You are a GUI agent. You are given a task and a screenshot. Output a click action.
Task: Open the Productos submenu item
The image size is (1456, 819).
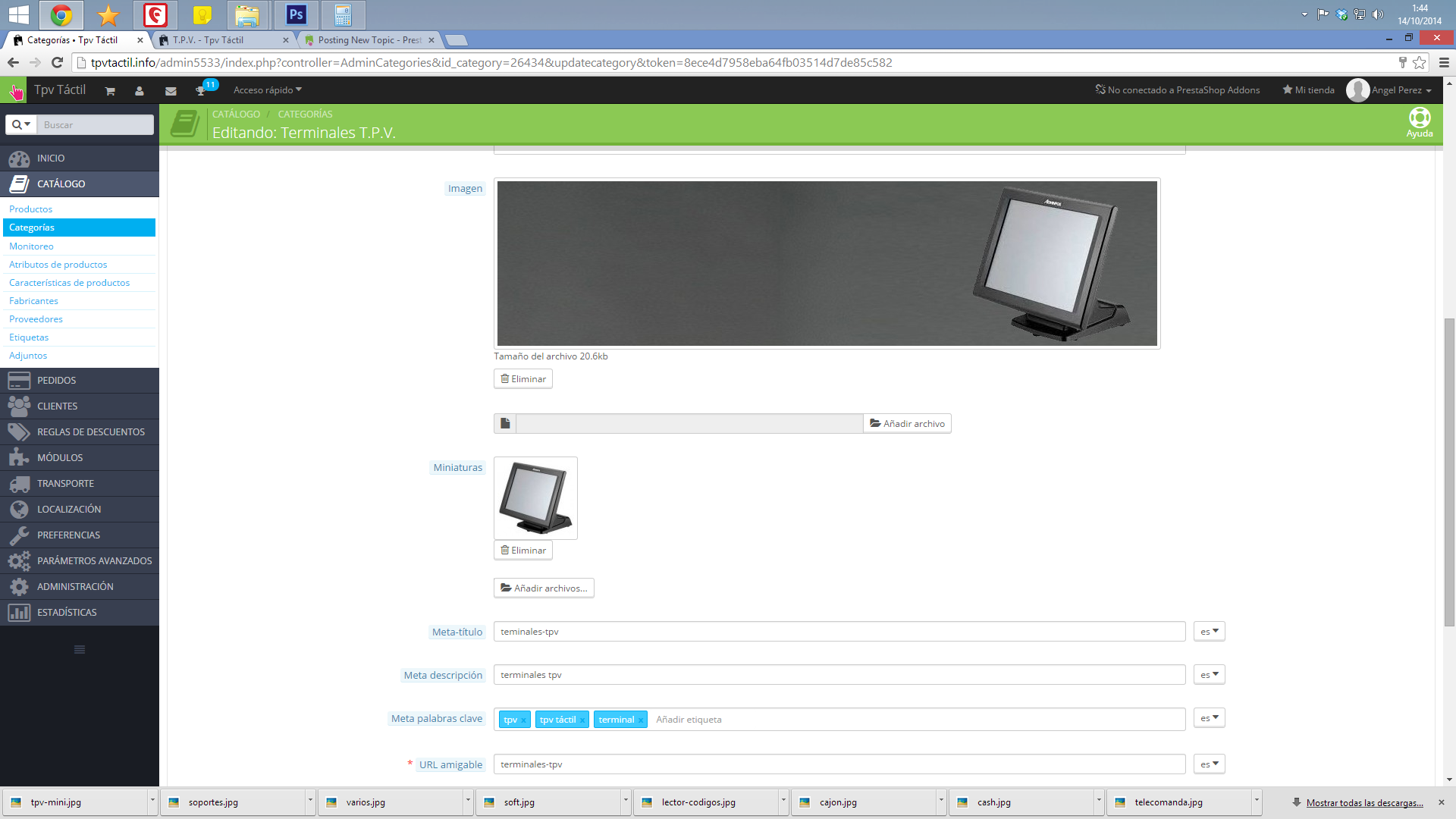tap(31, 209)
